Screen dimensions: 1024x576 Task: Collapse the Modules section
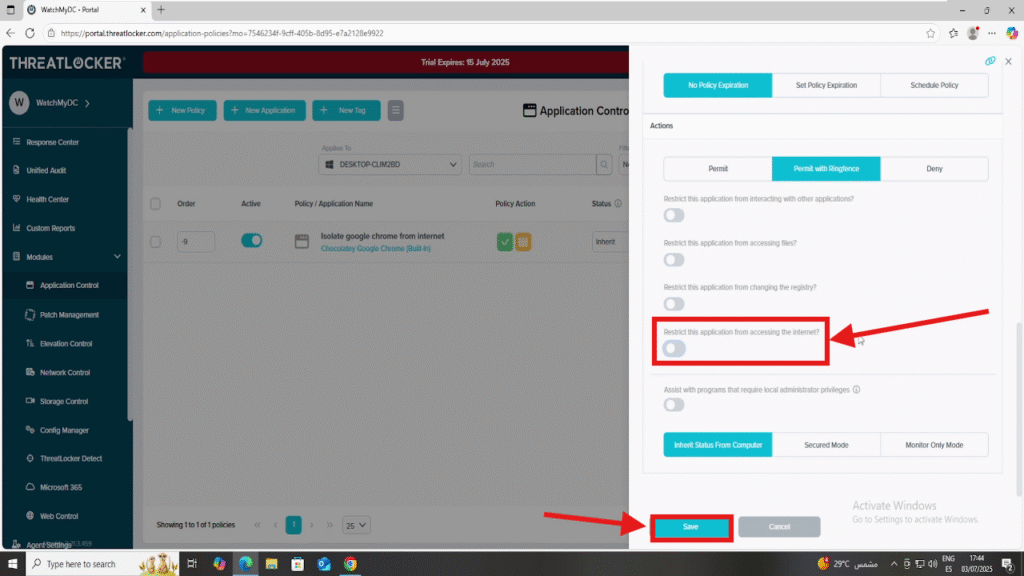tap(117, 257)
